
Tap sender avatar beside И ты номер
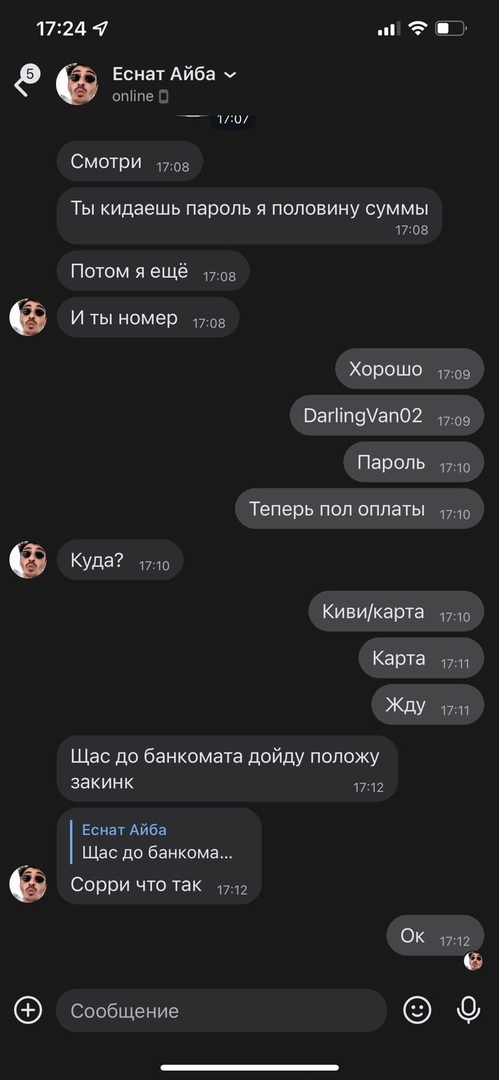[28, 318]
